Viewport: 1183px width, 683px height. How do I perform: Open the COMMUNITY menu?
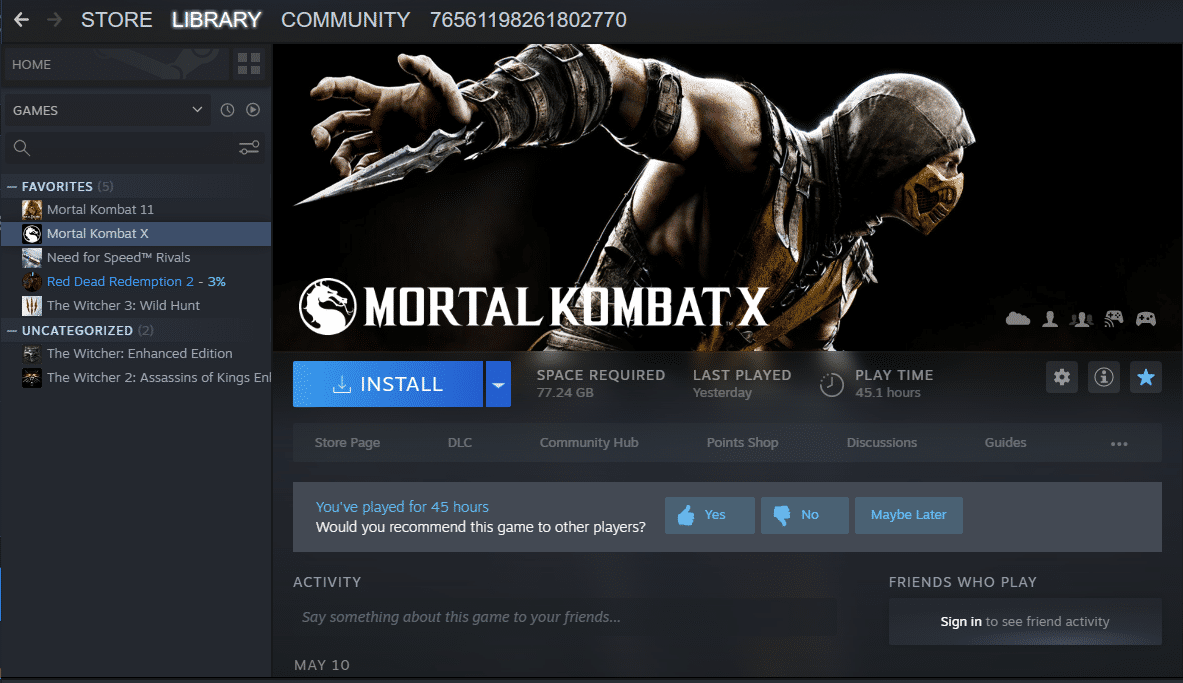coord(346,20)
